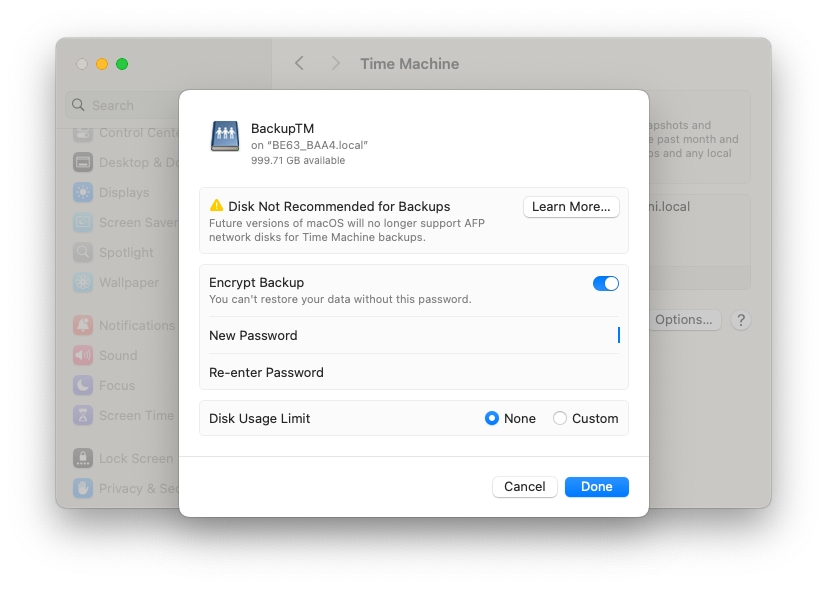Click the 'Future versions of macOS' warning text
827x591 pixels.
(x=347, y=230)
